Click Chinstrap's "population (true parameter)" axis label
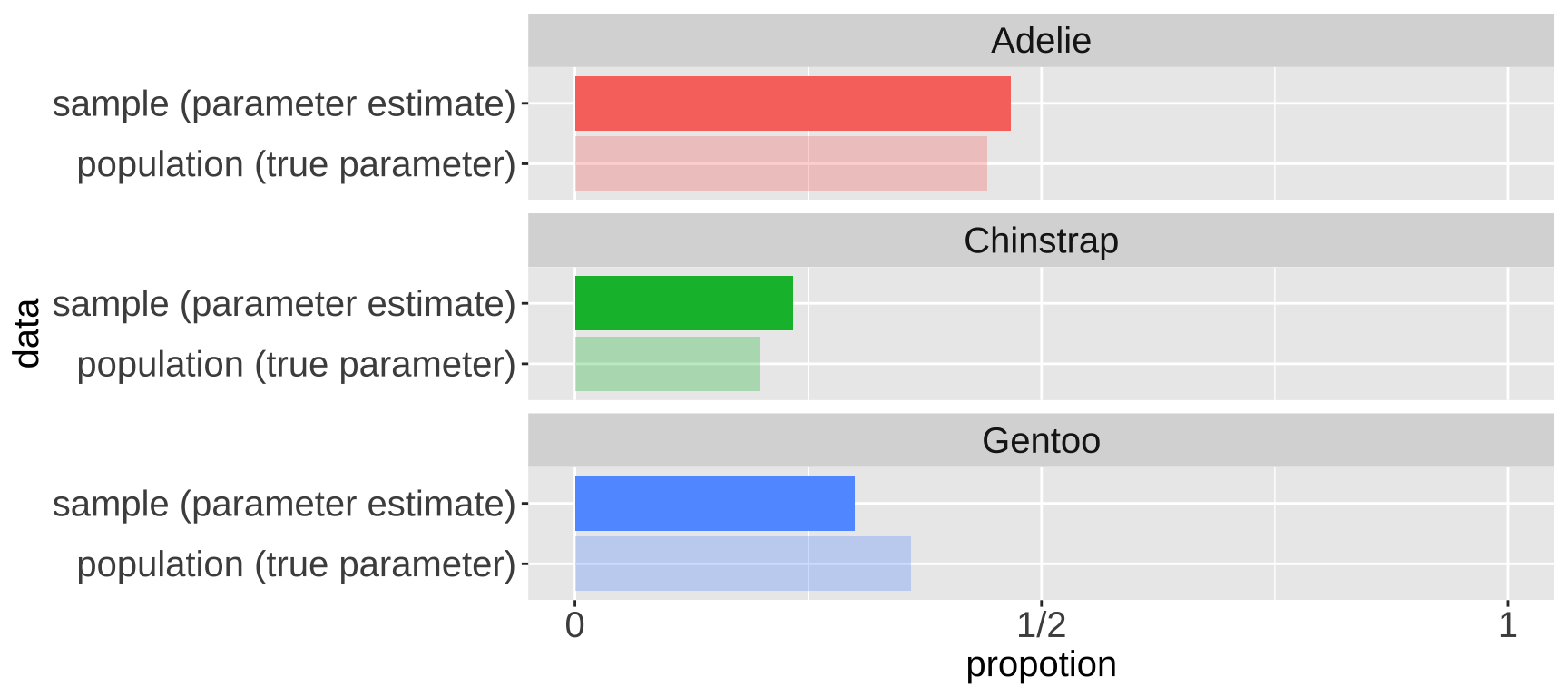This screenshot has width=1568, height=697. tap(296, 365)
